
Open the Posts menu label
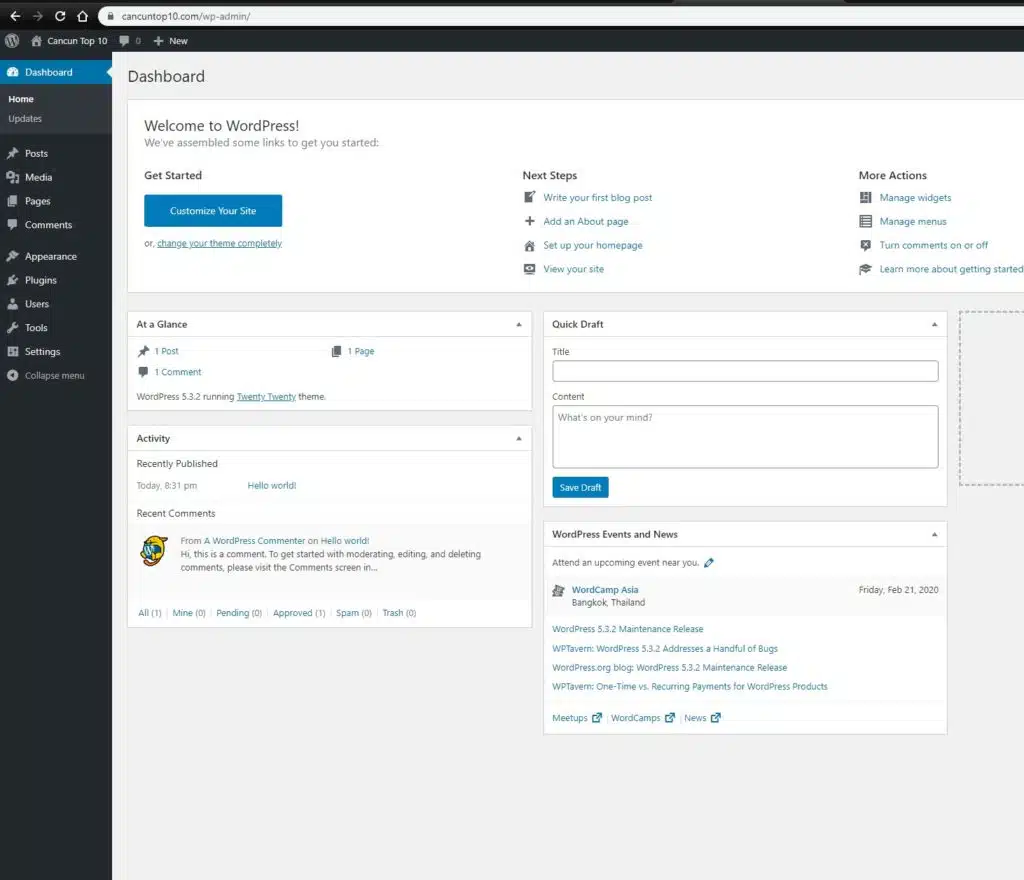tap(37, 153)
